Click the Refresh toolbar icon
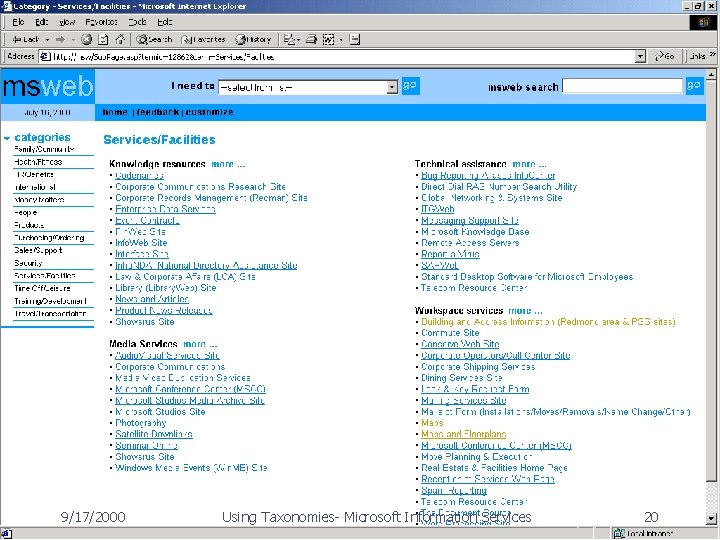 pyautogui.click(x=103, y=39)
